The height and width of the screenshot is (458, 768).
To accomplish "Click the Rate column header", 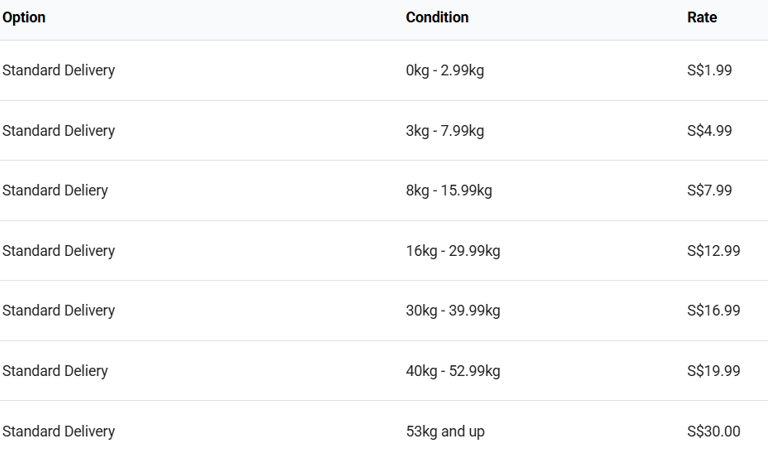I will pos(702,17).
